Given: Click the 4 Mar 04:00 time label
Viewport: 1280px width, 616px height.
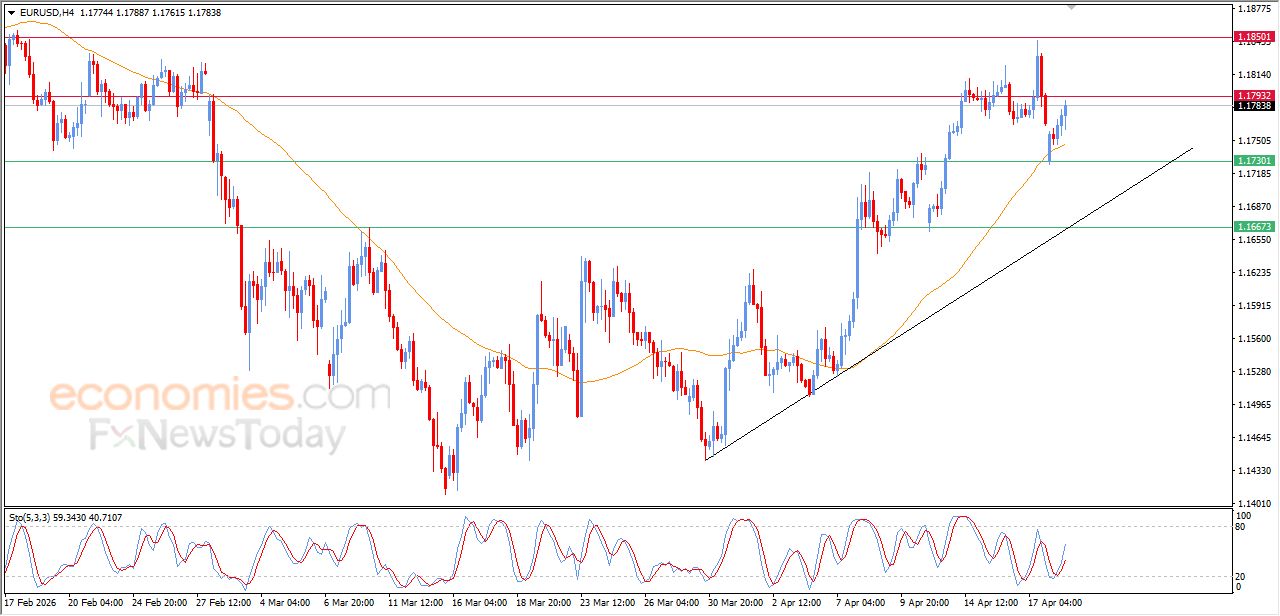Looking at the screenshot, I should (x=287, y=603).
